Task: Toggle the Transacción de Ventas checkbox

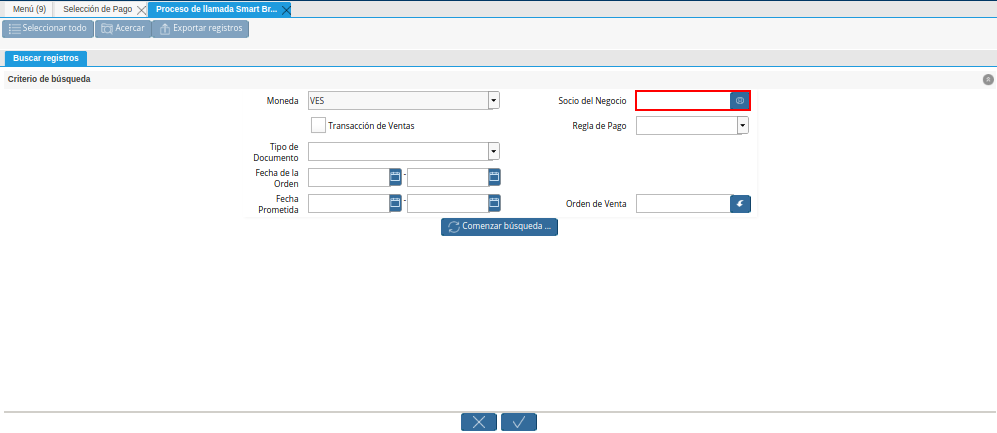Action: 319,125
